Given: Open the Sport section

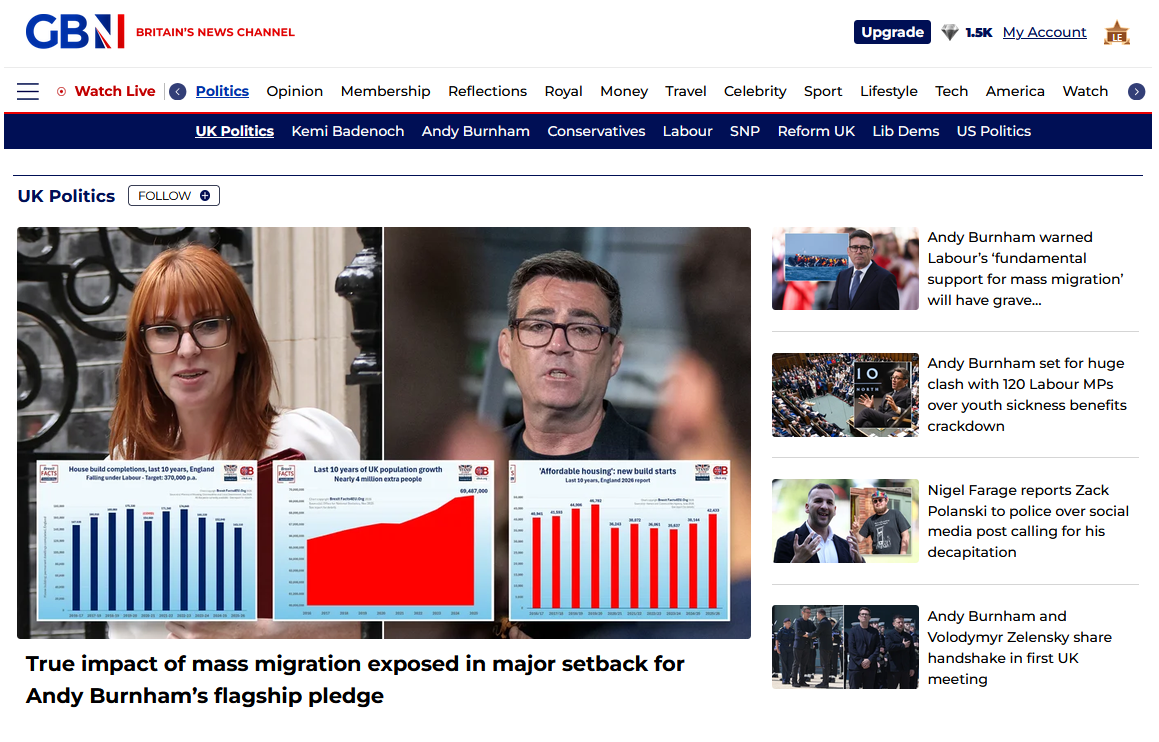Looking at the screenshot, I should point(823,92).
